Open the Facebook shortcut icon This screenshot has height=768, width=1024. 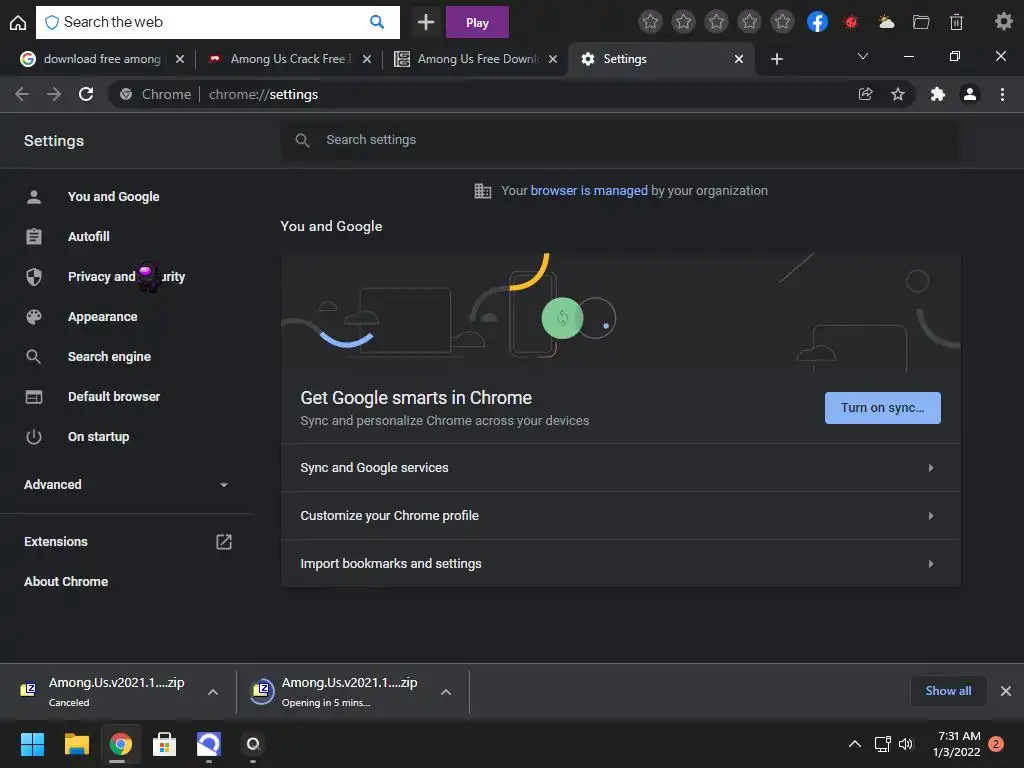[x=817, y=22]
